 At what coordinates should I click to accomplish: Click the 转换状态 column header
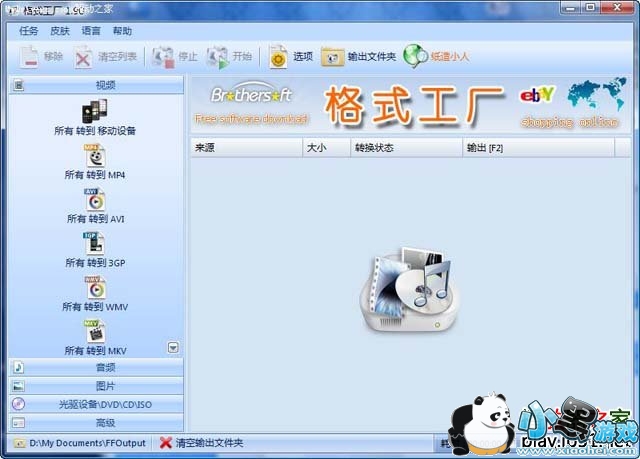(x=406, y=148)
